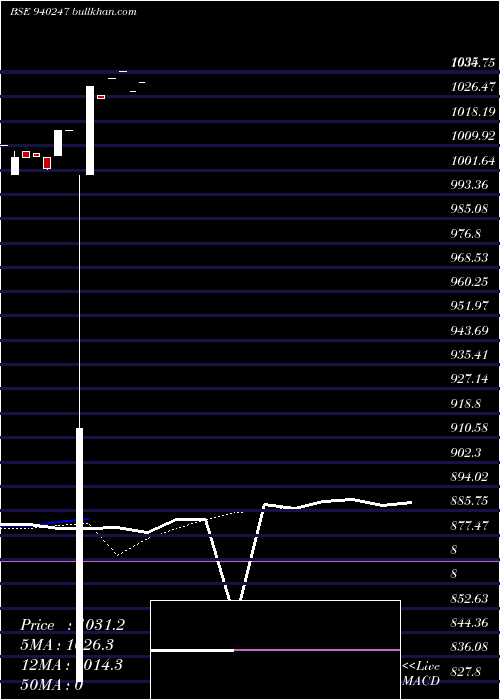The height and width of the screenshot is (700, 500).
Task: Select the 968.53 price label
Action: coord(469,258)
